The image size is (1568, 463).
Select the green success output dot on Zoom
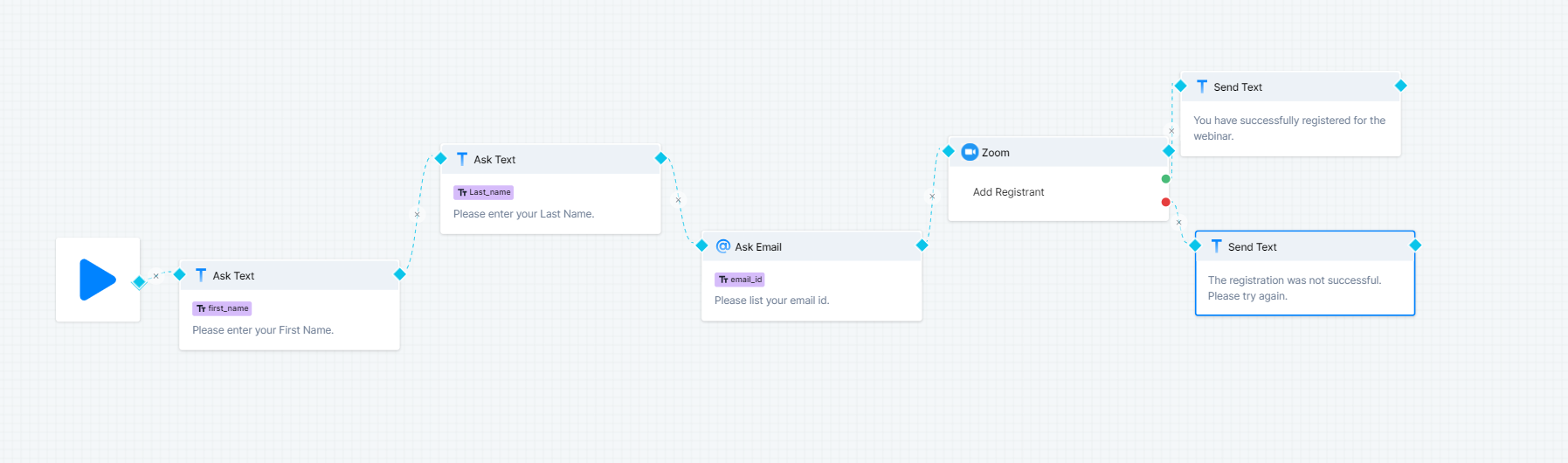(1165, 179)
